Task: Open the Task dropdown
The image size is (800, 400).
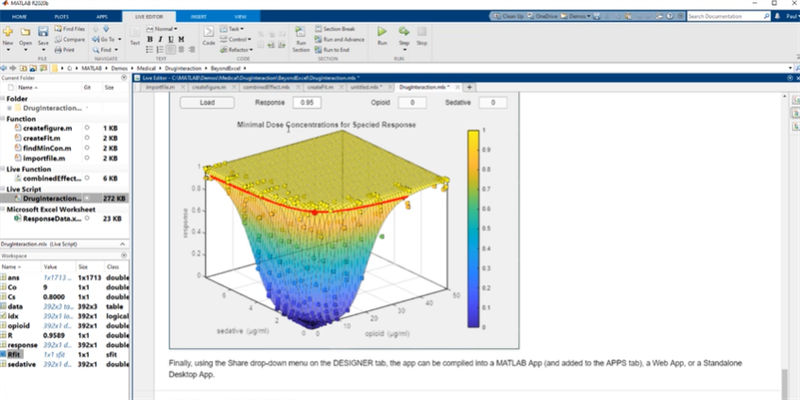Action: [x=232, y=29]
